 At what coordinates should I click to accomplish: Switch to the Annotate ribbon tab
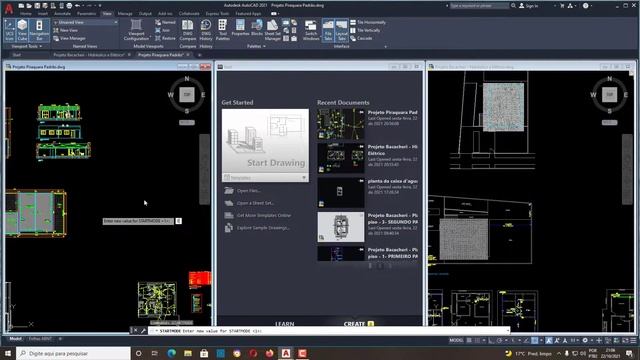[x=62, y=13]
